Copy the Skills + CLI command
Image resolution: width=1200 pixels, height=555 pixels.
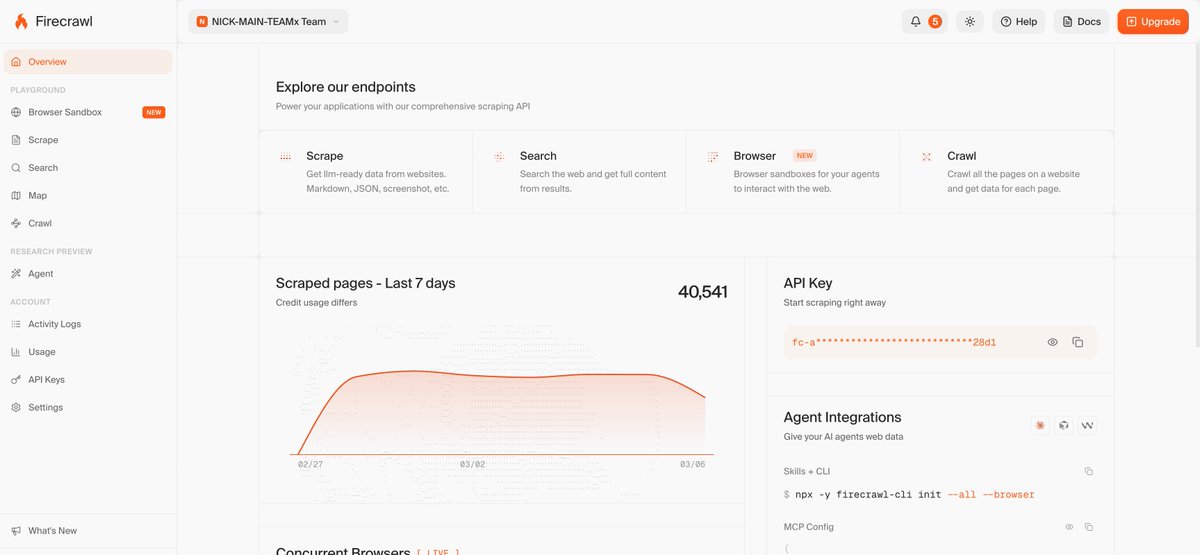pos(1089,471)
